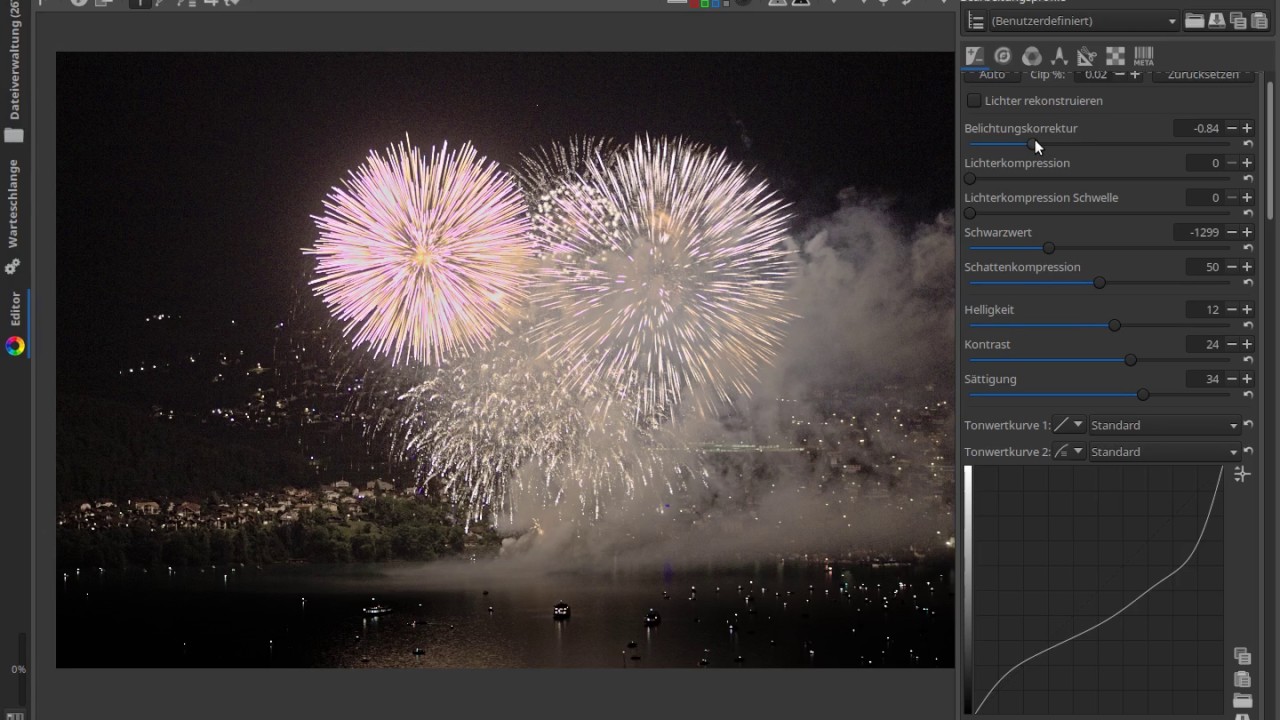Open Tonwertkurve 1 curve type dropdown
Screen dimensions: 1280x720
pyautogui.click(x=1069, y=425)
